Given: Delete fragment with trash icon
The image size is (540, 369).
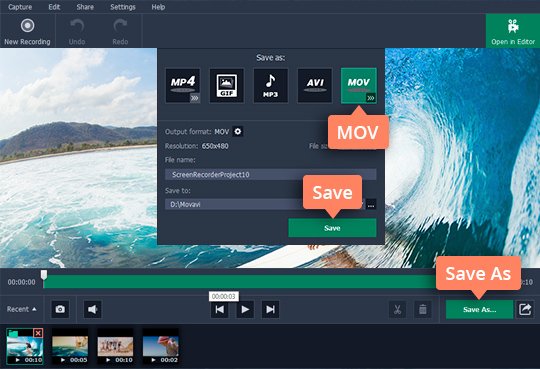Looking at the screenshot, I should click(423, 309).
